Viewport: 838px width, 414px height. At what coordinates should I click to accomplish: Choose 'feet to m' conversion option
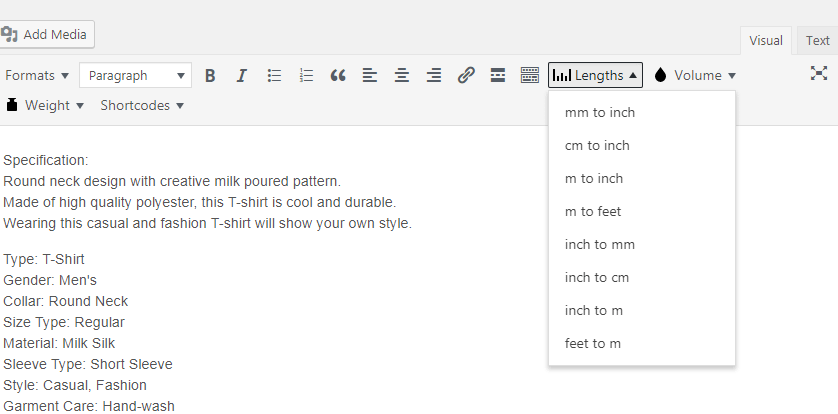(x=593, y=344)
